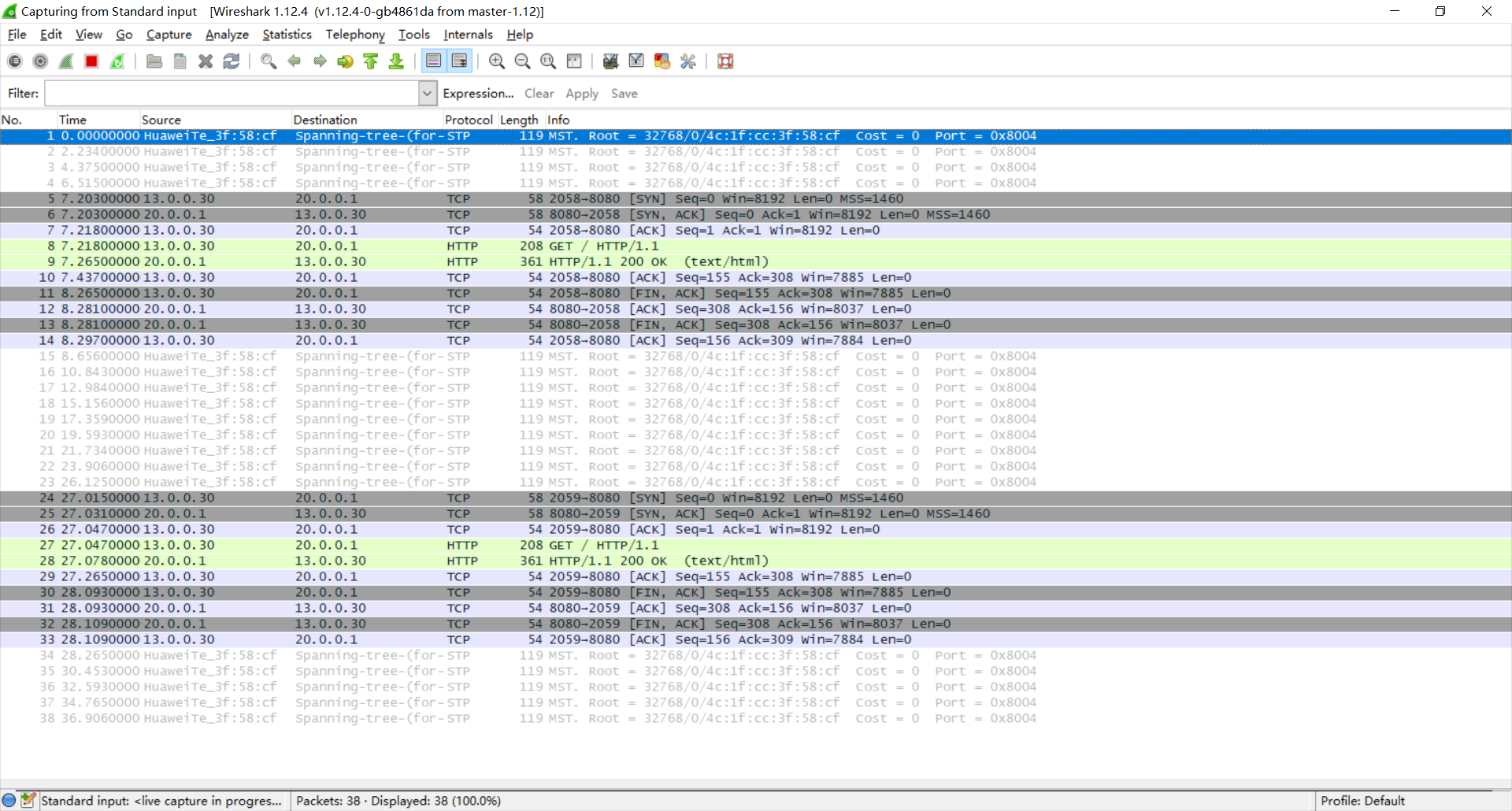This screenshot has width=1512, height=811.
Task: Select packet 38, the last STP frame
Action: [756, 719]
